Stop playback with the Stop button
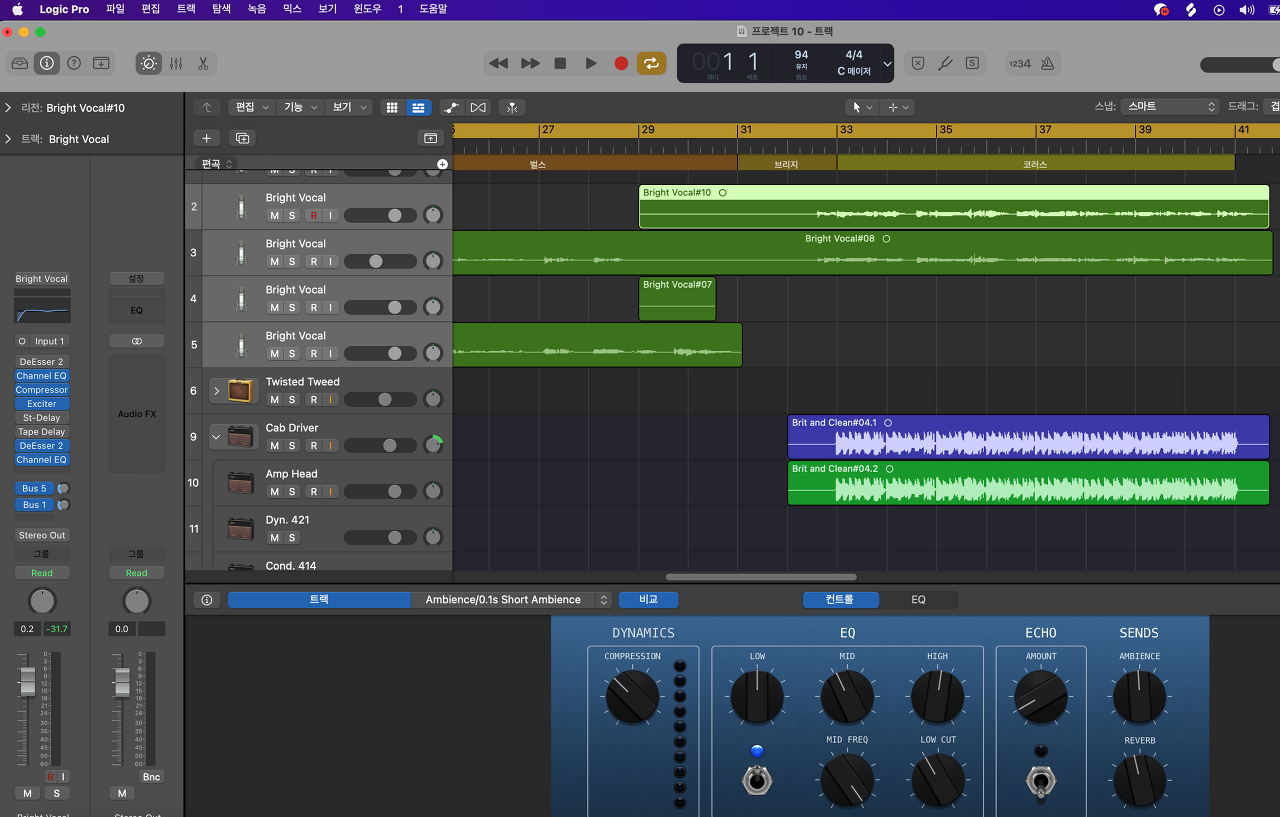This screenshot has height=817, width=1280. pos(560,63)
